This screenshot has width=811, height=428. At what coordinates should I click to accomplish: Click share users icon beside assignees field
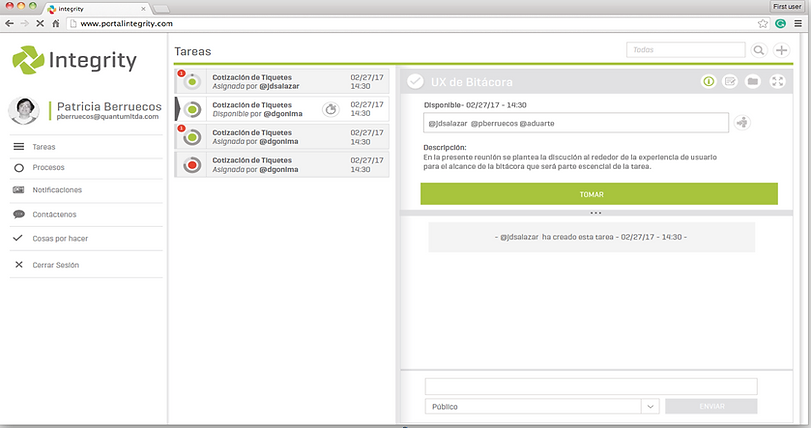pyautogui.click(x=742, y=123)
